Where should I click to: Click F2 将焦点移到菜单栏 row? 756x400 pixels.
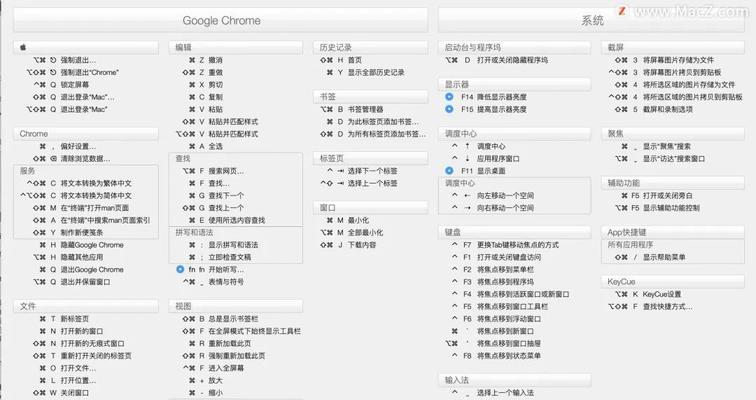(492, 269)
